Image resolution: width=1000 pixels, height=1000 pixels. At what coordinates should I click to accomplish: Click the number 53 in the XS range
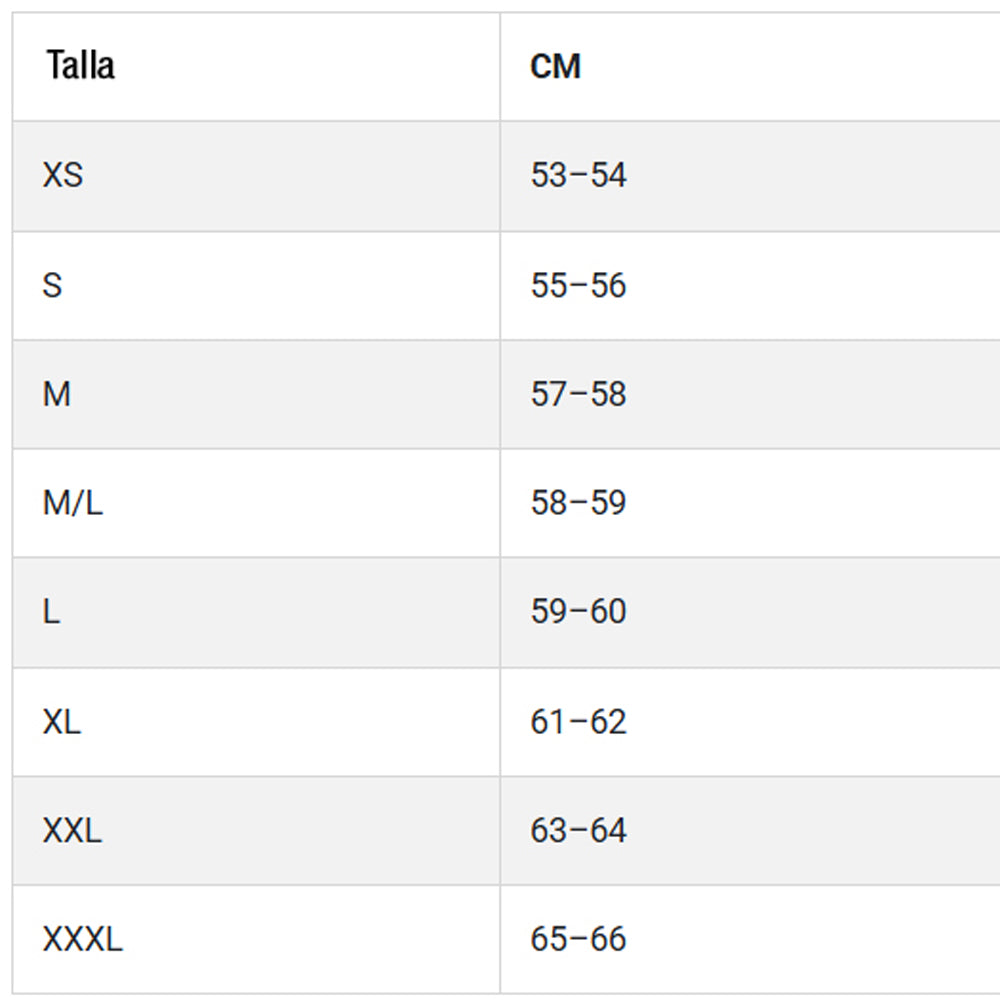click(549, 176)
